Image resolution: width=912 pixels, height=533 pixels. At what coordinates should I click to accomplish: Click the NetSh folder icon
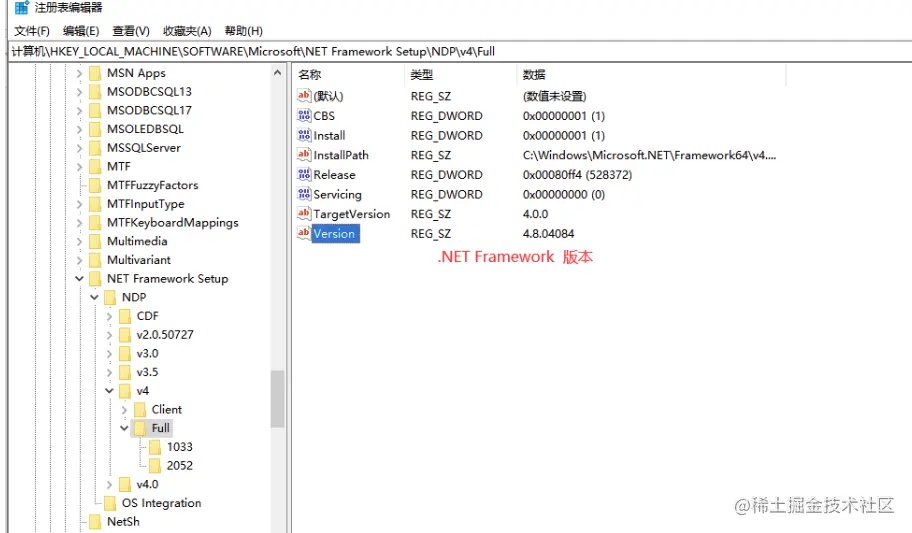[x=95, y=521]
